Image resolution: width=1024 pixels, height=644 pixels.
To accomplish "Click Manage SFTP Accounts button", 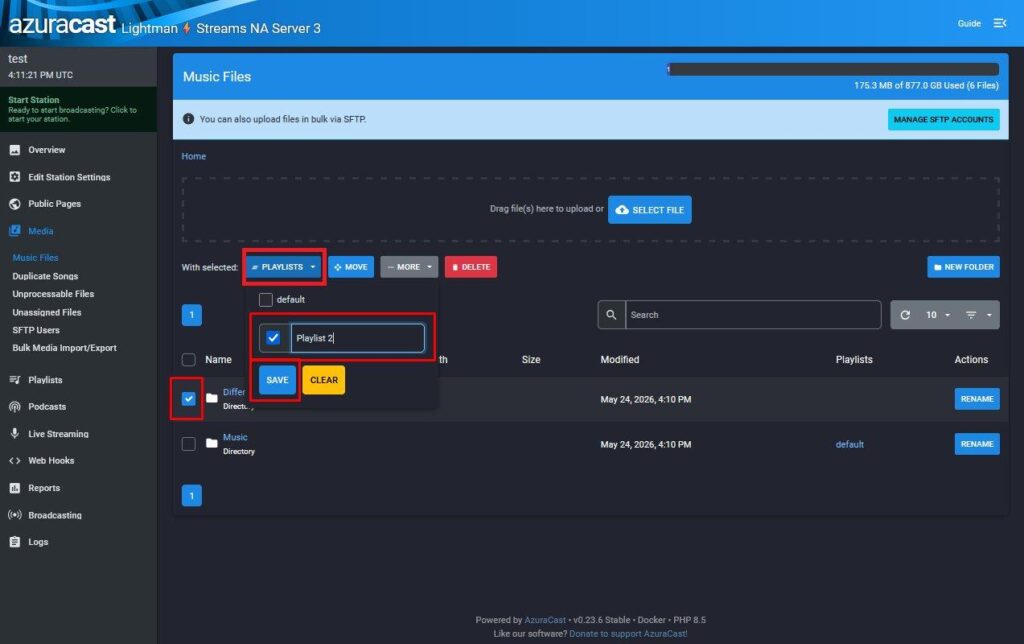I will (x=943, y=120).
